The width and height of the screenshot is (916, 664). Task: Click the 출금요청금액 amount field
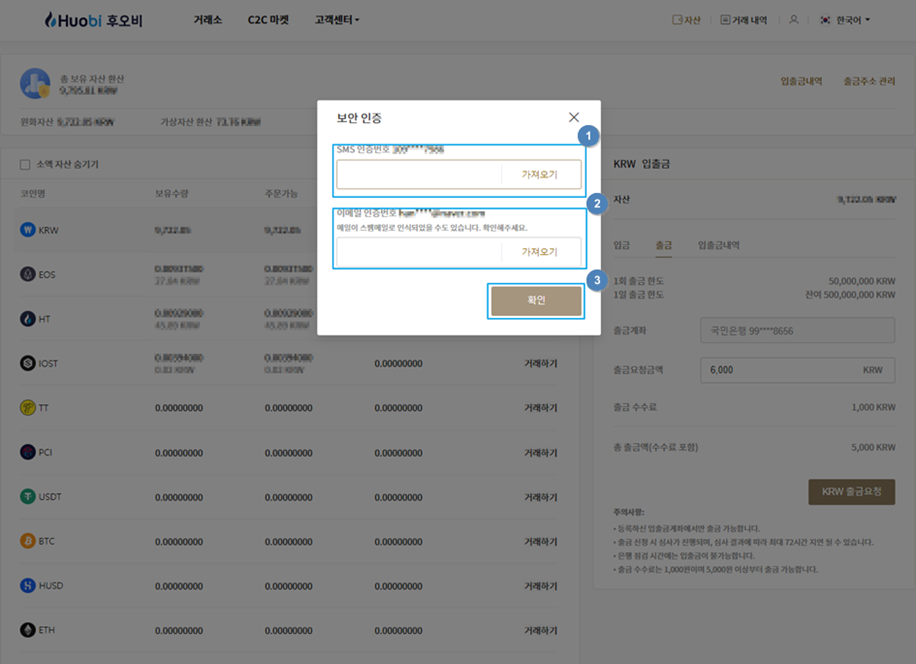point(797,370)
